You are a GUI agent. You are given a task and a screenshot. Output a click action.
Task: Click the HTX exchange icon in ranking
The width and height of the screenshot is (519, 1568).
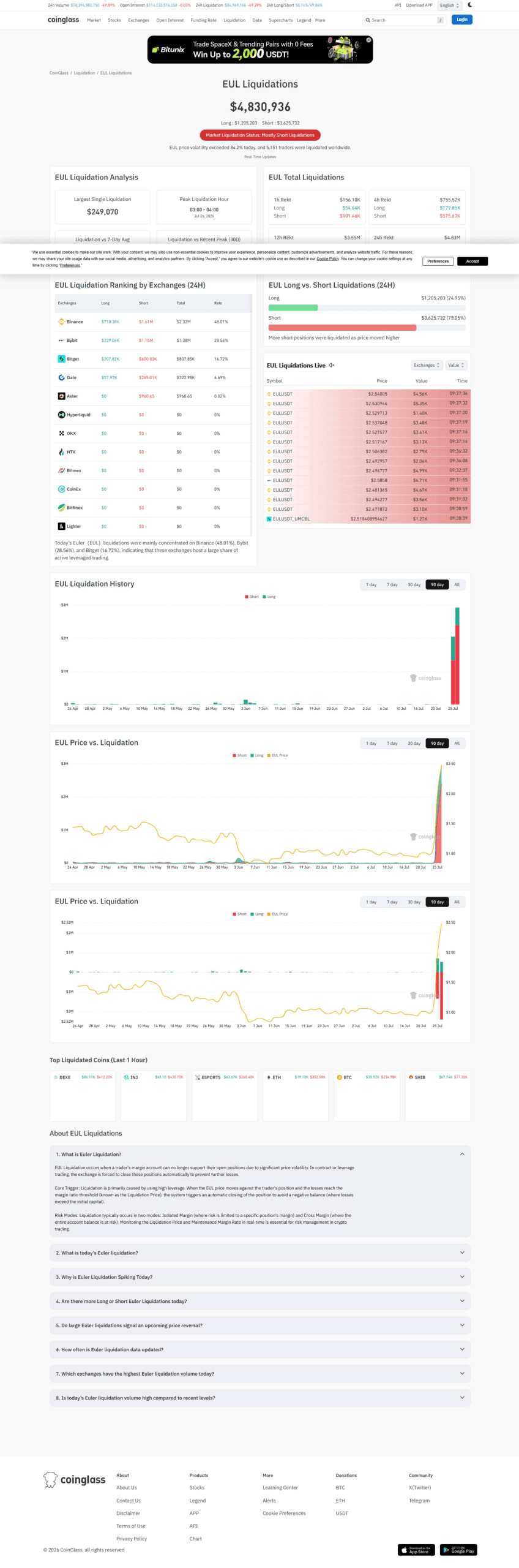pos(61,452)
